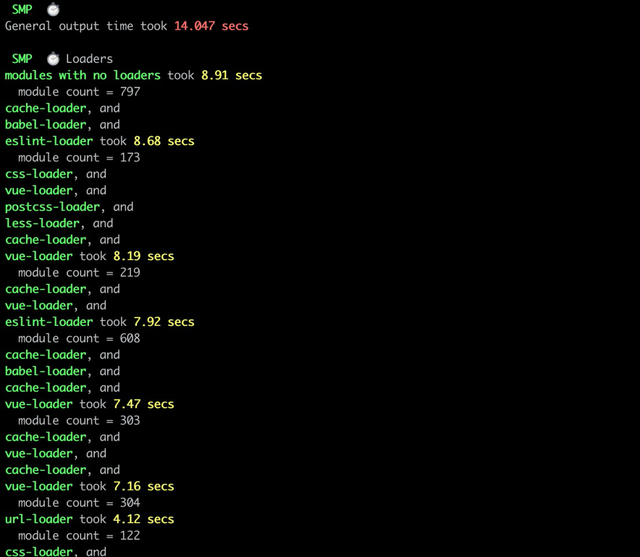The image size is (640, 557).
Task: Click the '8.68 secs' timing value
Action: click(164, 141)
